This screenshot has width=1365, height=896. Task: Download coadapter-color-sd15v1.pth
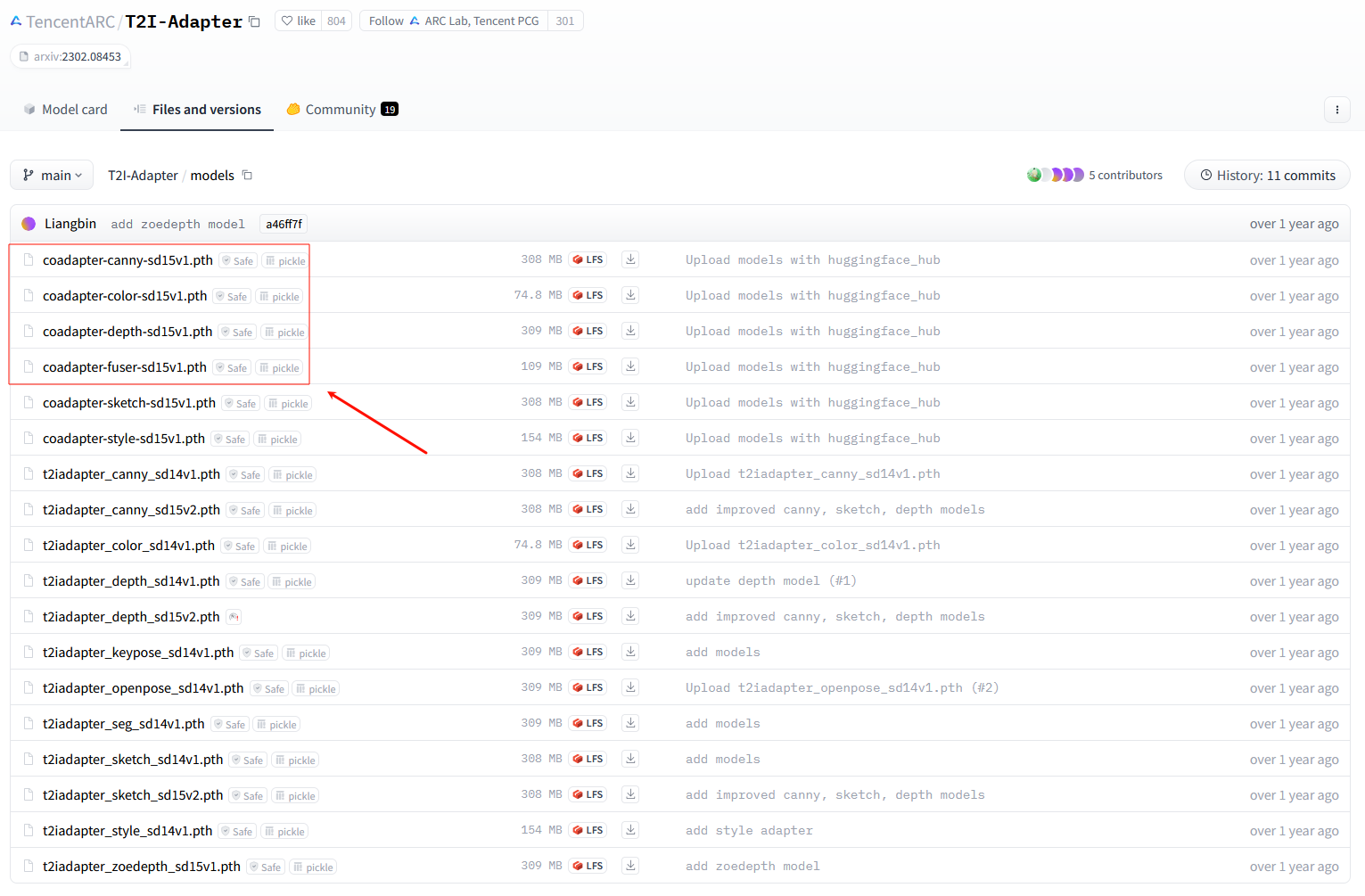630,295
